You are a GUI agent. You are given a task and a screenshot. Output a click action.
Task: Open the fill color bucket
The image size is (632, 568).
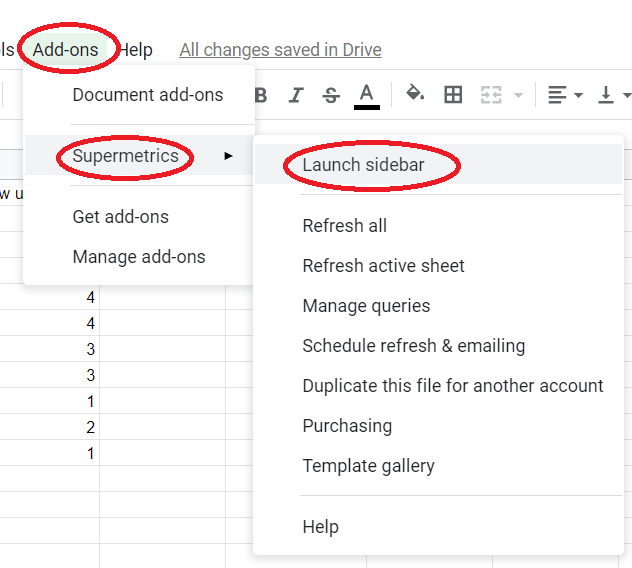[x=415, y=93]
